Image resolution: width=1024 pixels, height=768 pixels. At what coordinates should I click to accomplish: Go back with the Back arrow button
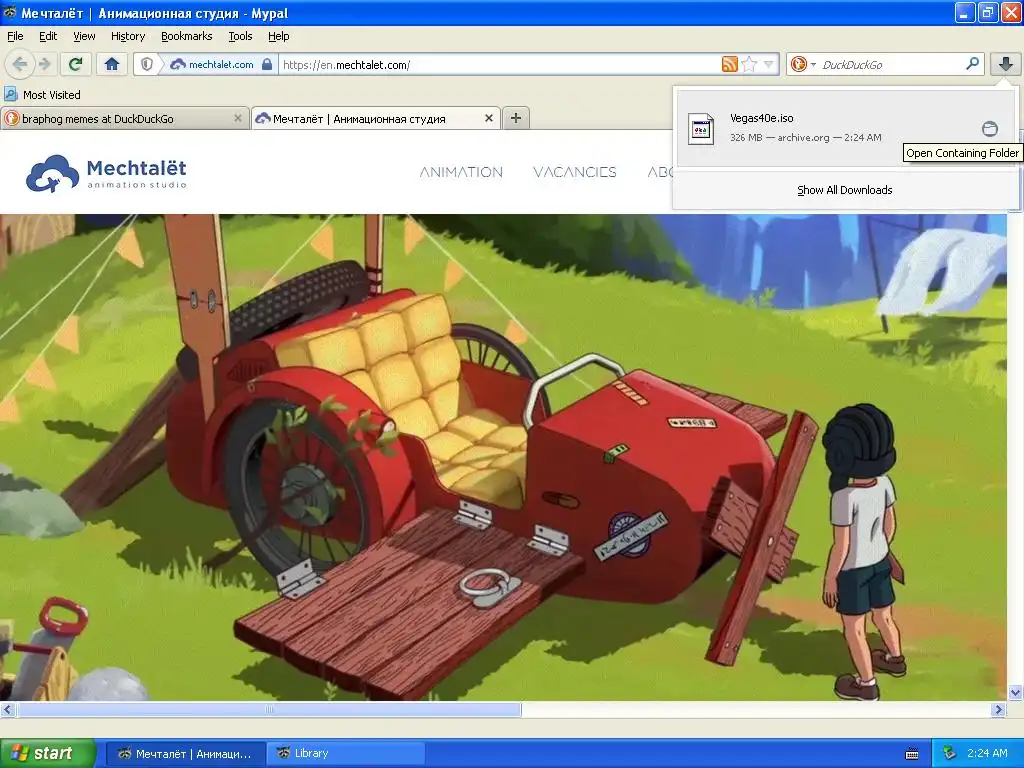tap(20, 65)
